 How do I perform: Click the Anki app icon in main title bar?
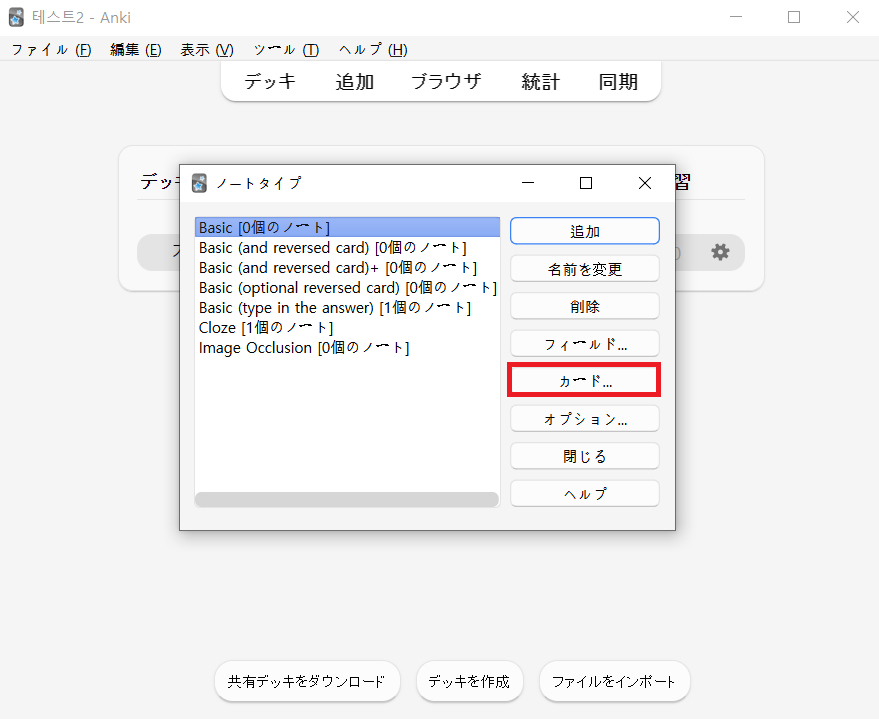16,17
